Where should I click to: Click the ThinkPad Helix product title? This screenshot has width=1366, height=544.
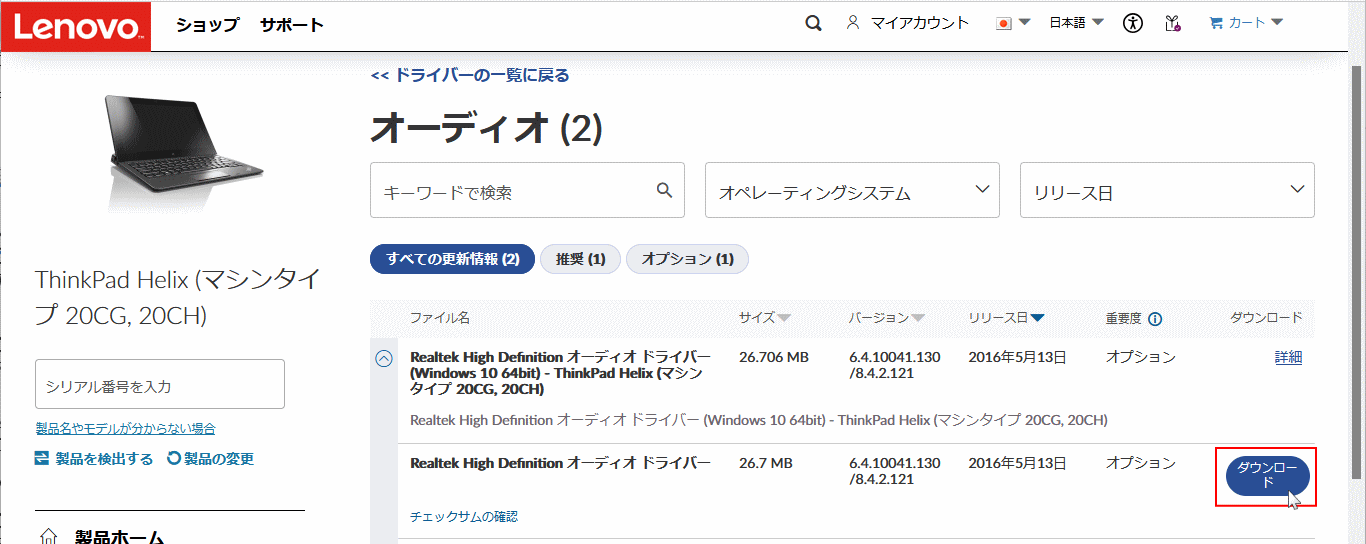click(x=178, y=297)
